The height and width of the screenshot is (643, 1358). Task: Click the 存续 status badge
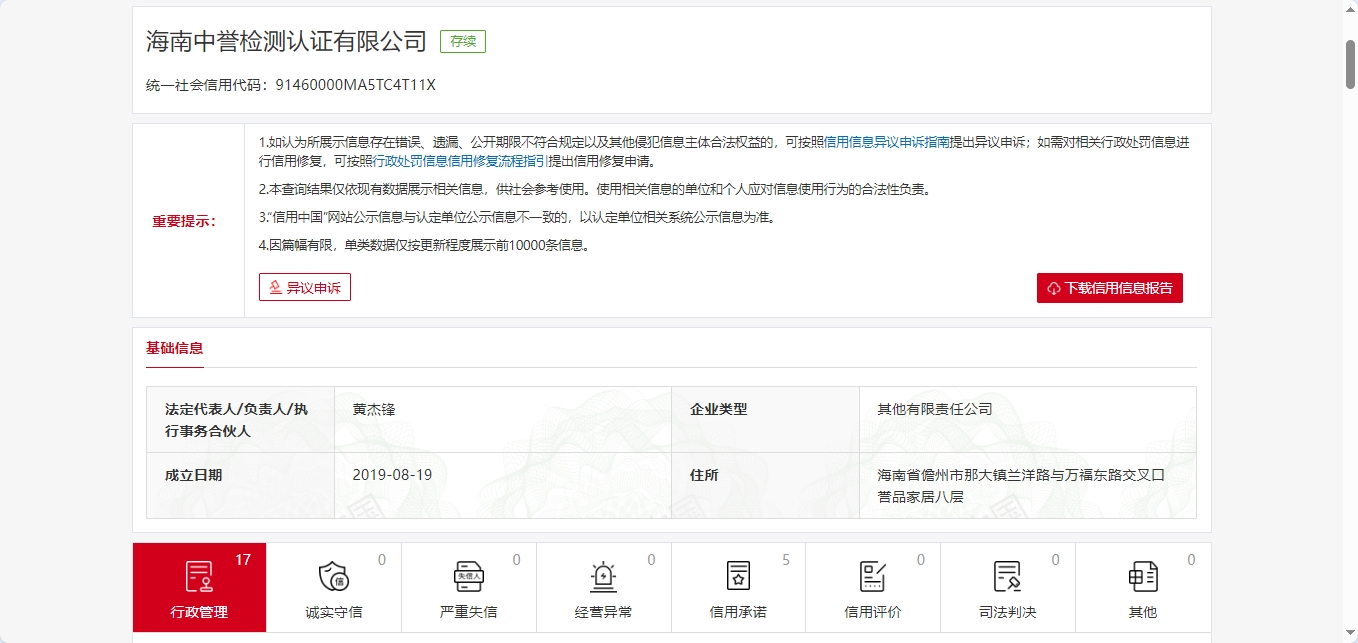click(x=463, y=41)
